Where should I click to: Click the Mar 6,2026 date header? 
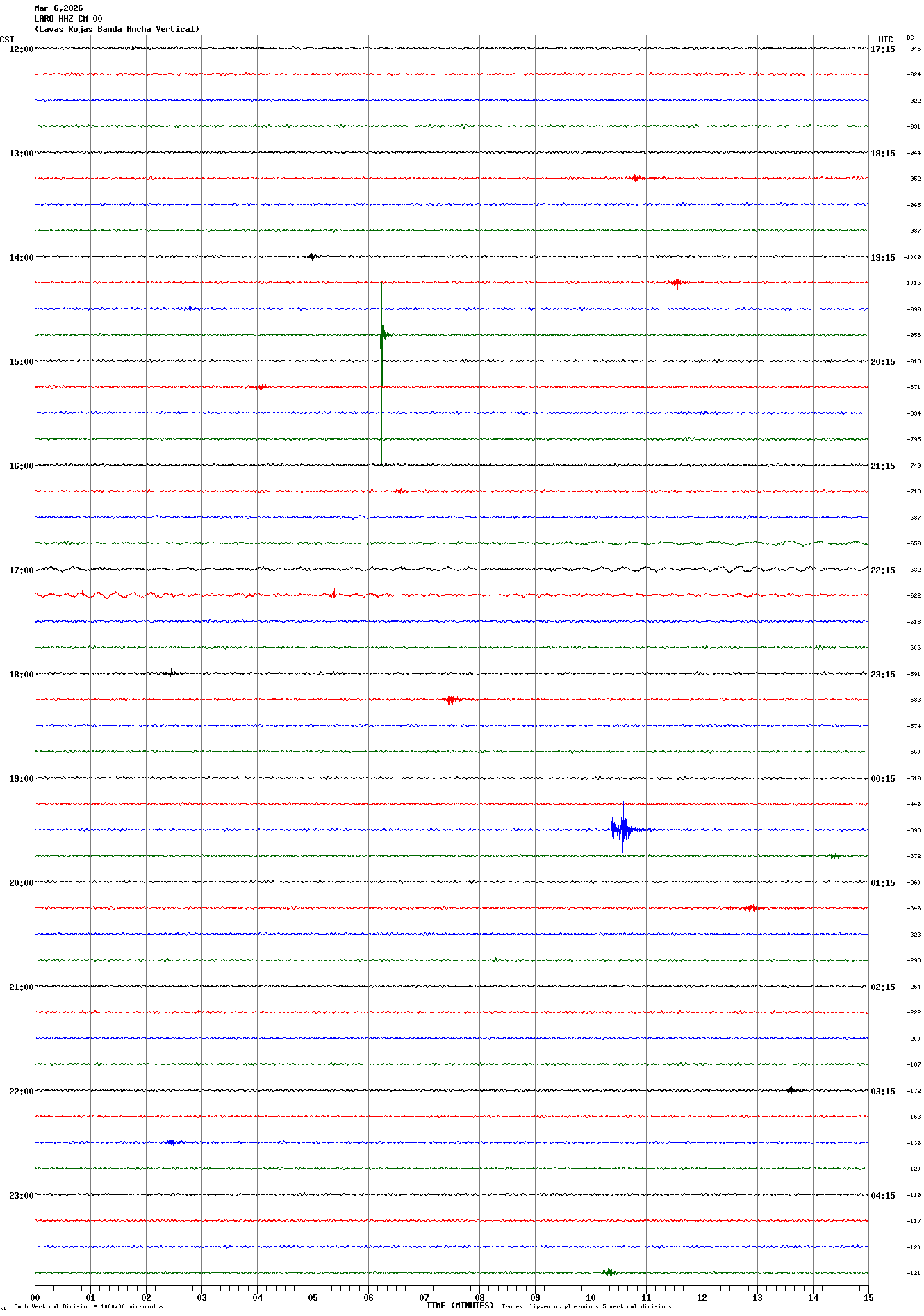tap(58, 8)
